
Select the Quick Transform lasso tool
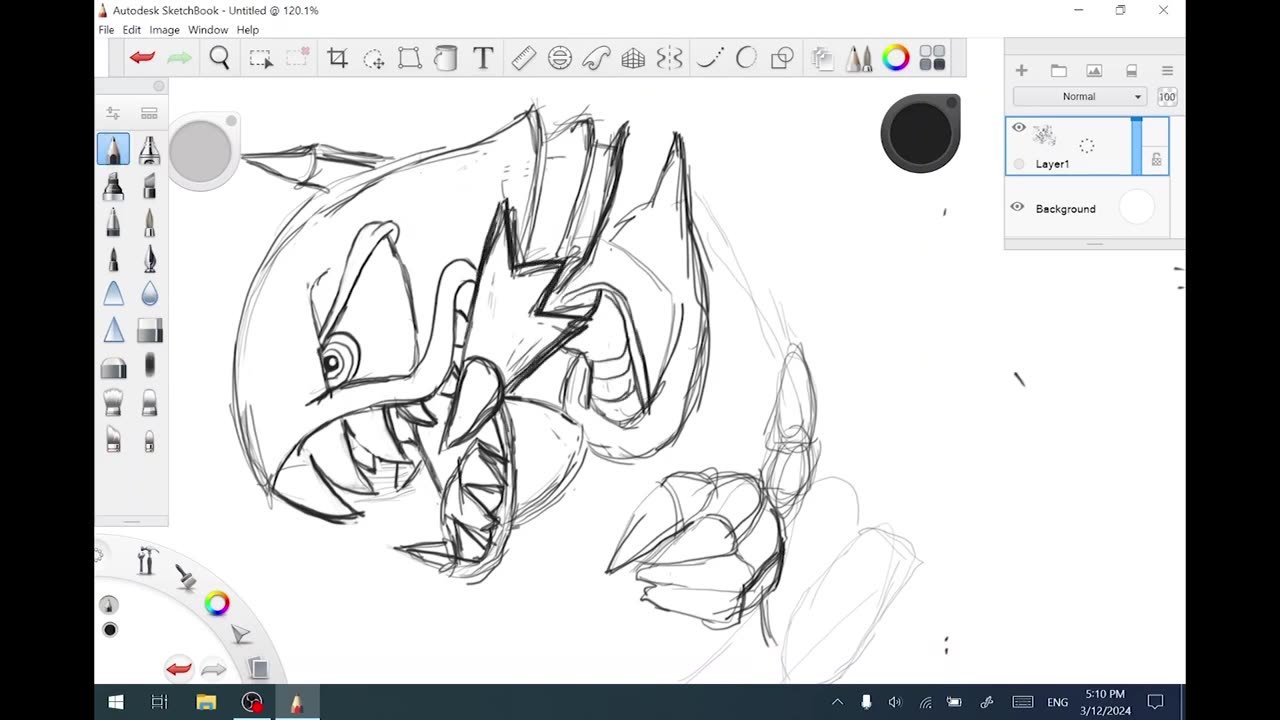coord(374,58)
